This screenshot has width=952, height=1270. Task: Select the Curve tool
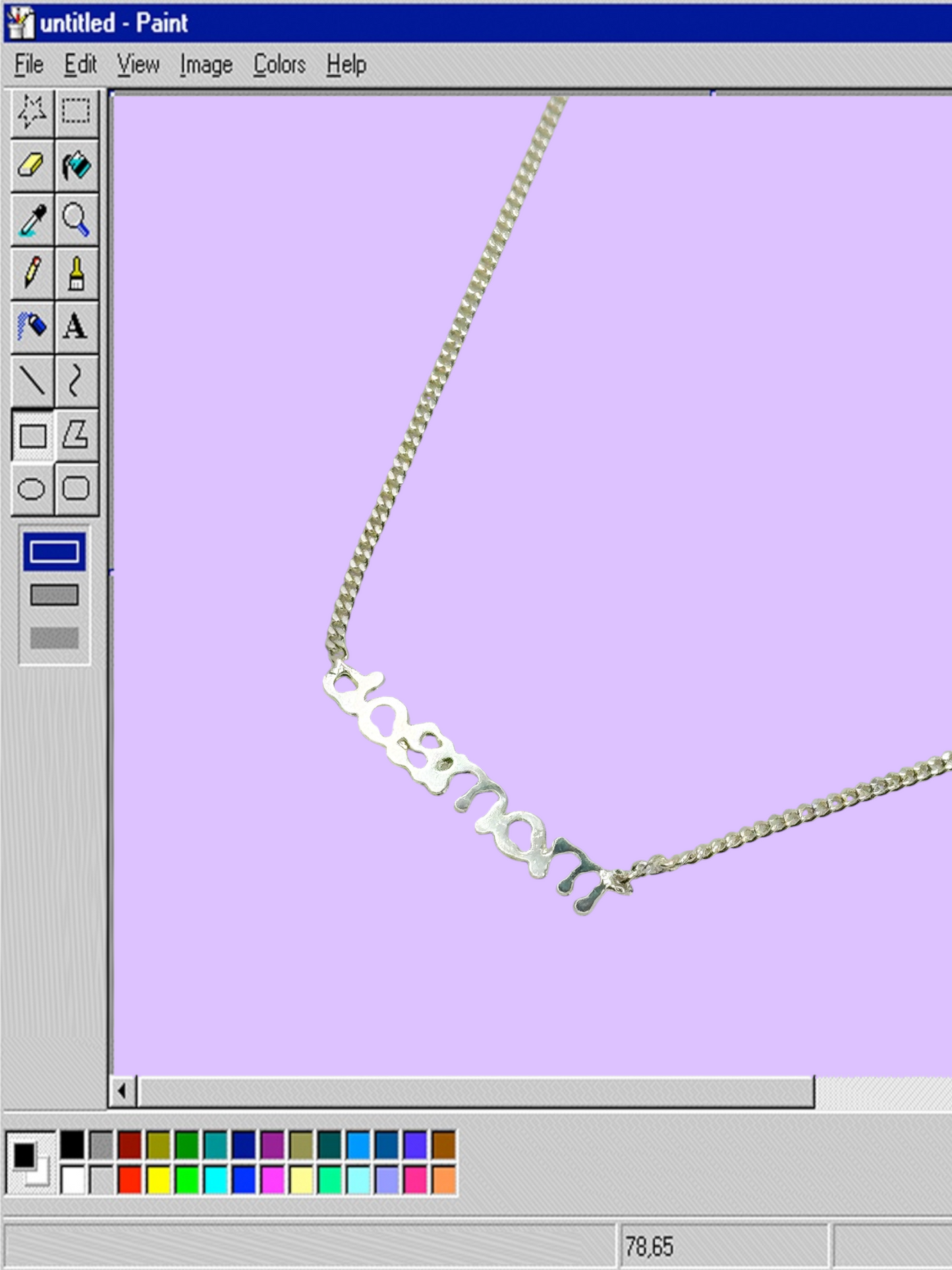(76, 381)
